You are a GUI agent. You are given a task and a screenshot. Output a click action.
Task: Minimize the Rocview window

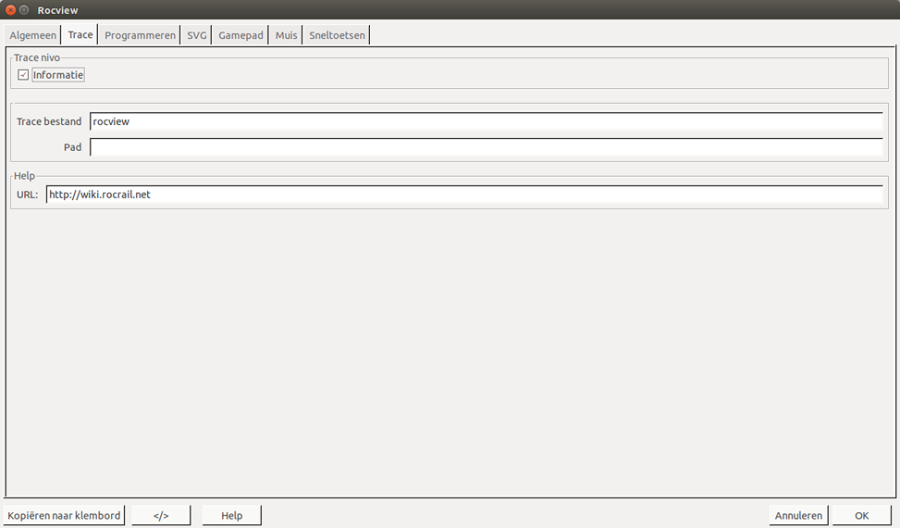pos(24,10)
